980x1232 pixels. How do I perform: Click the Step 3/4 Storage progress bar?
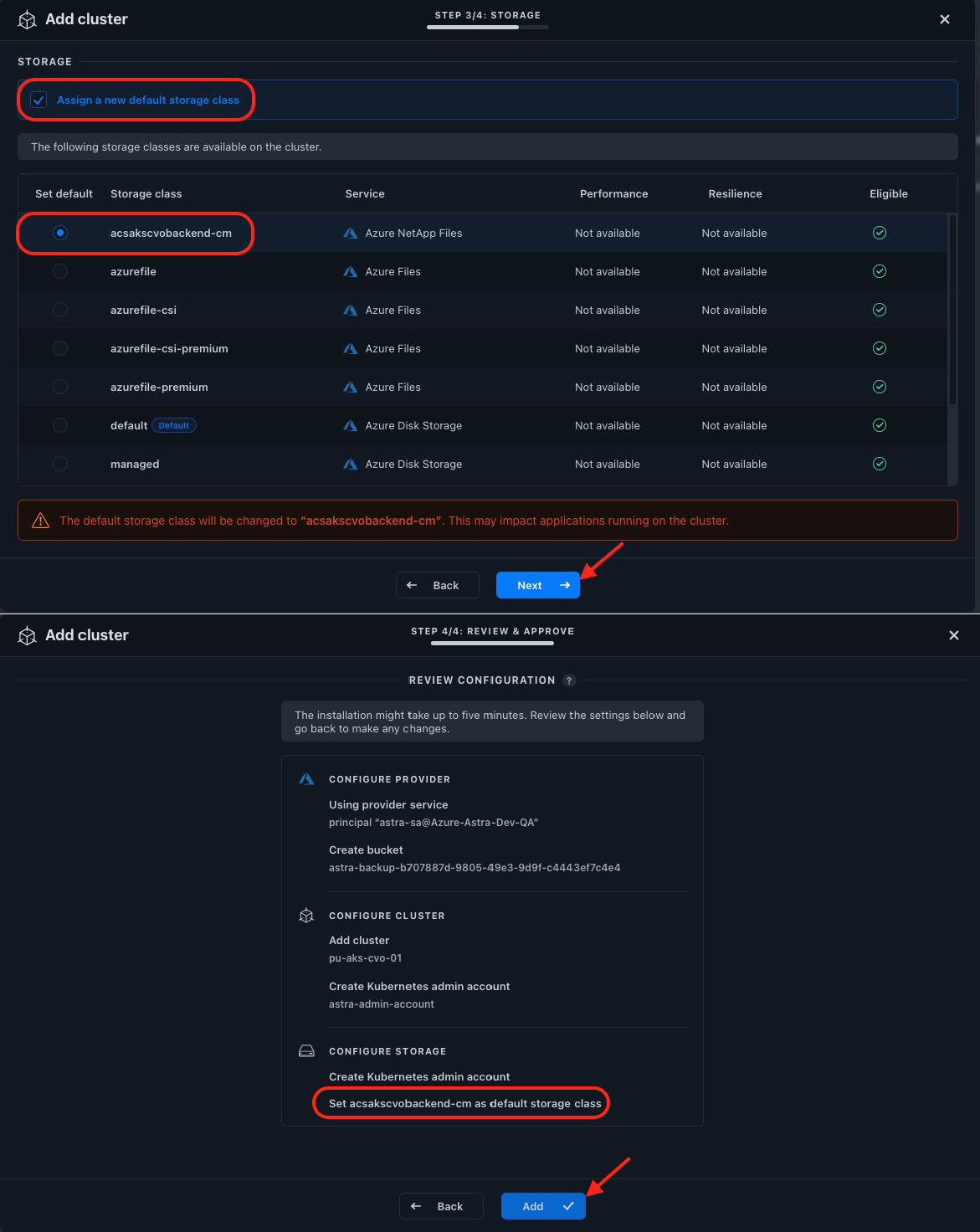pyautogui.click(x=487, y=27)
